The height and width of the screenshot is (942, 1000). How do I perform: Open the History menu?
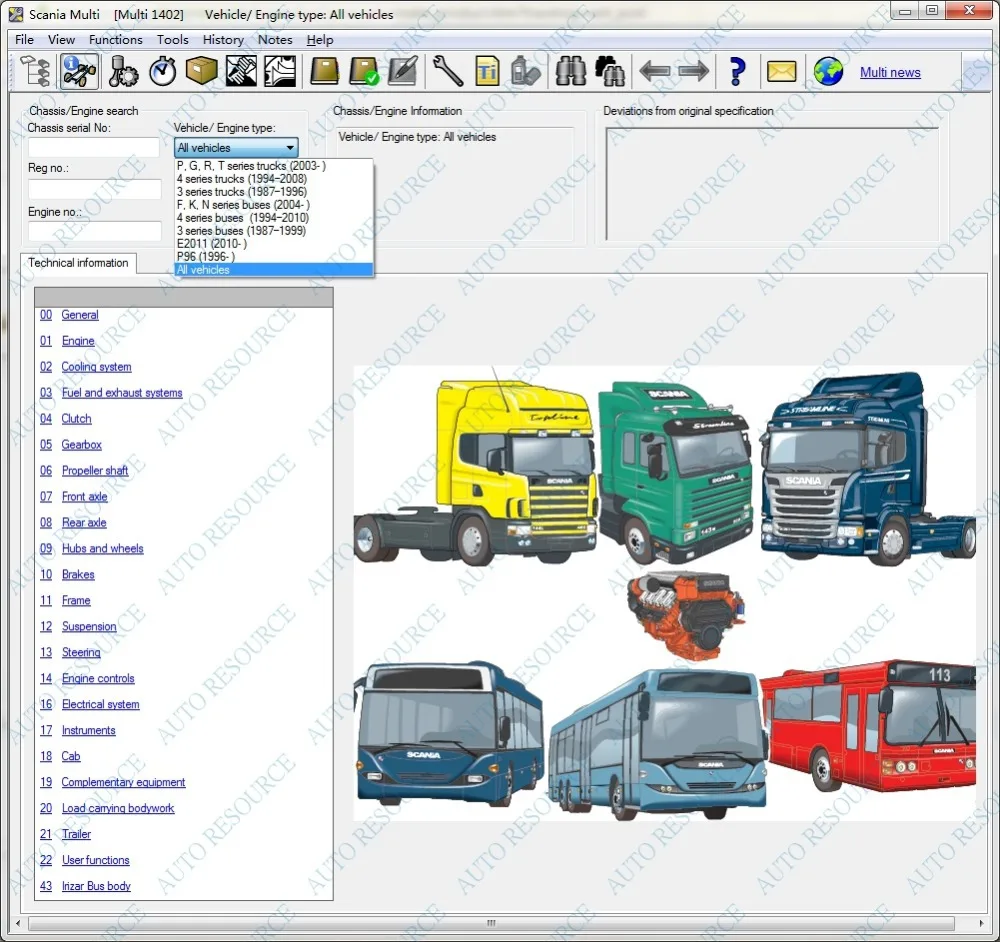coord(222,39)
